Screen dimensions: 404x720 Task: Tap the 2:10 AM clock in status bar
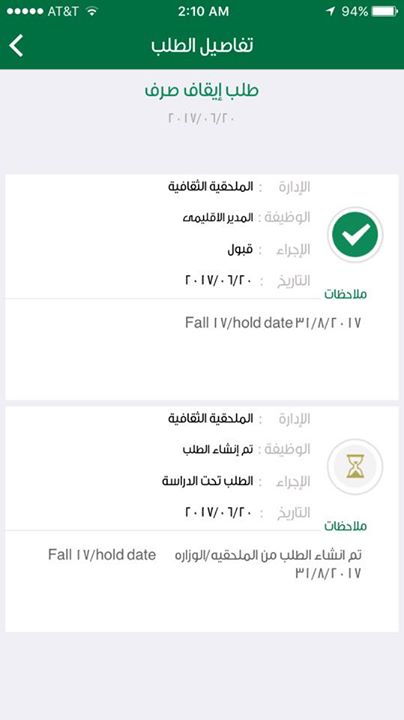click(203, 11)
